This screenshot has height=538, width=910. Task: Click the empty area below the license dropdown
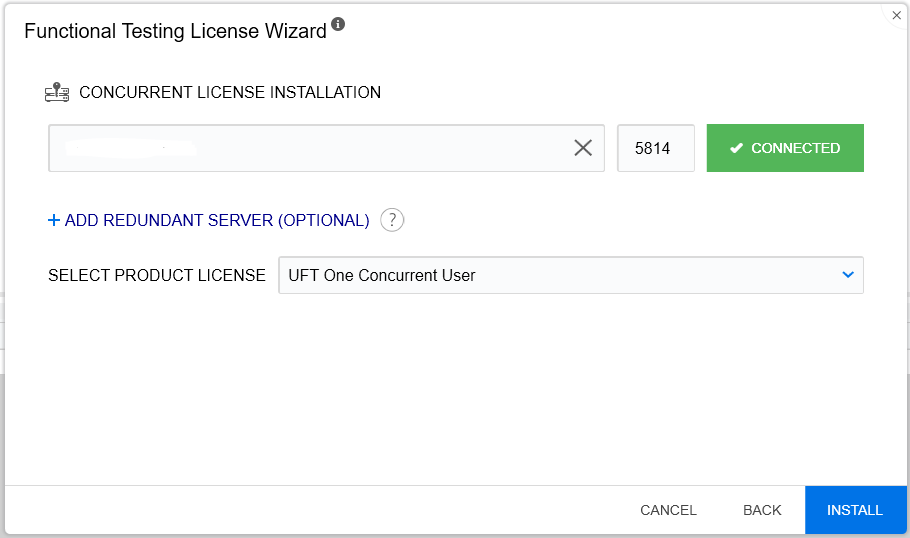point(455,390)
